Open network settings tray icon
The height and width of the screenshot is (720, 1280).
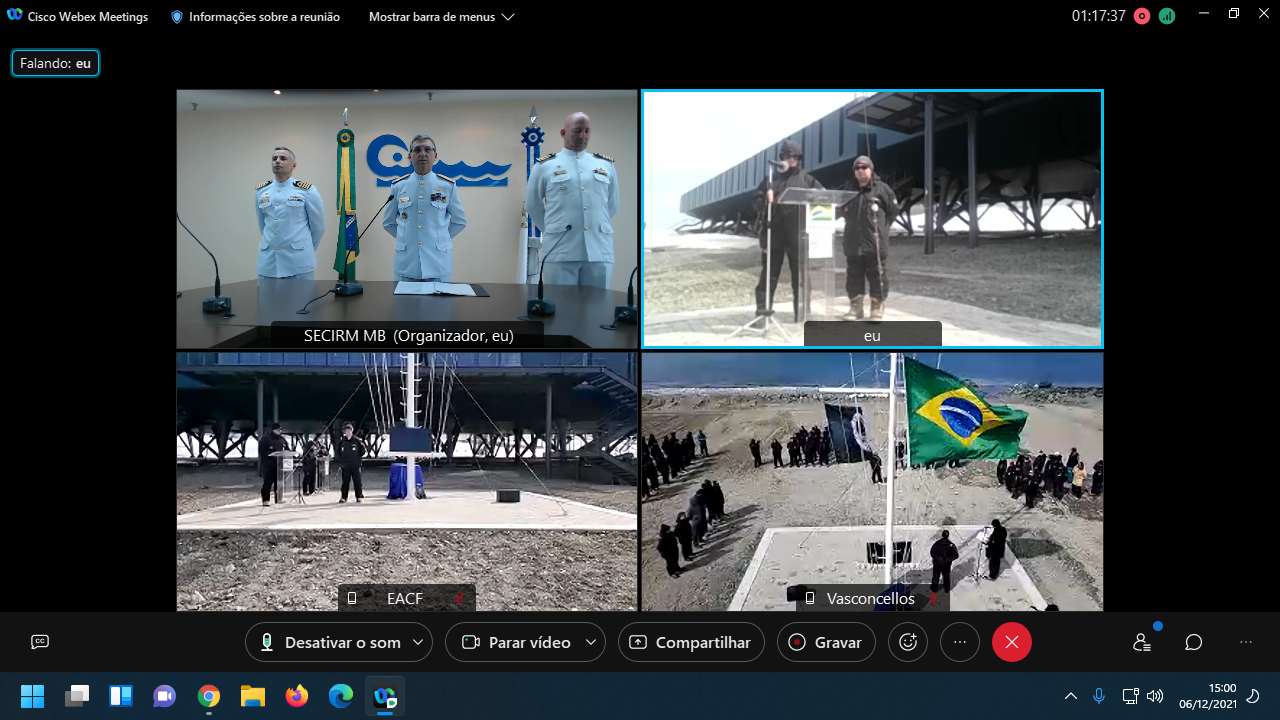click(1130, 696)
